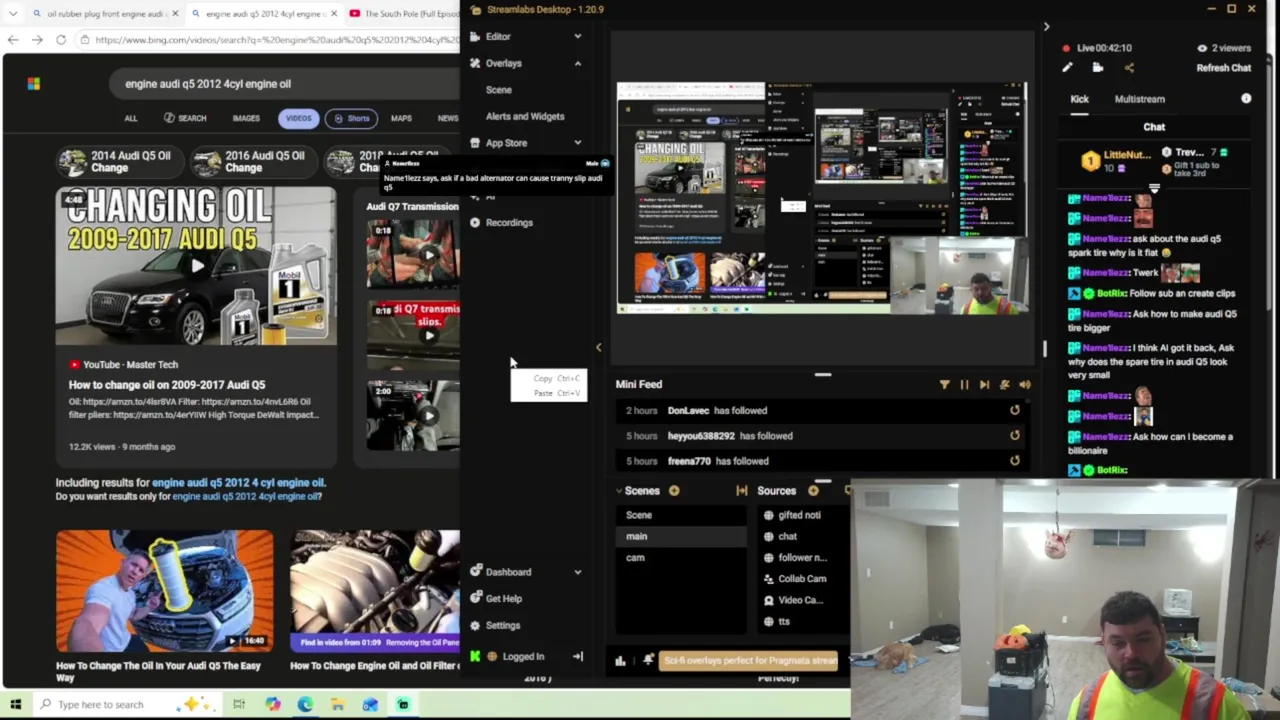Click the logout arrow icon
This screenshot has width=1280, height=720.
(x=577, y=657)
